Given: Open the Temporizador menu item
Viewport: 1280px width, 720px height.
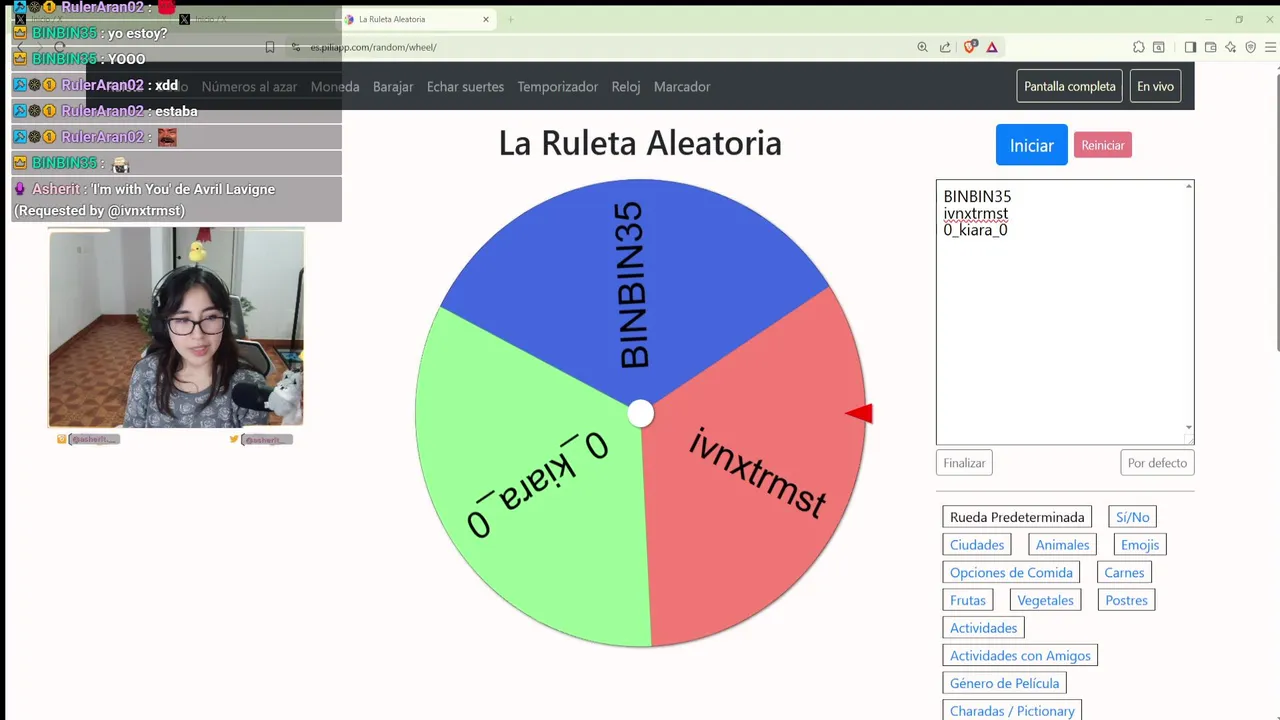Looking at the screenshot, I should coord(557,87).
